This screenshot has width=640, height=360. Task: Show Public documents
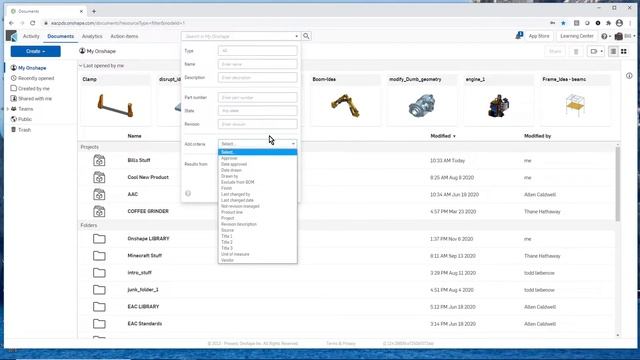[x=24, y=119]
